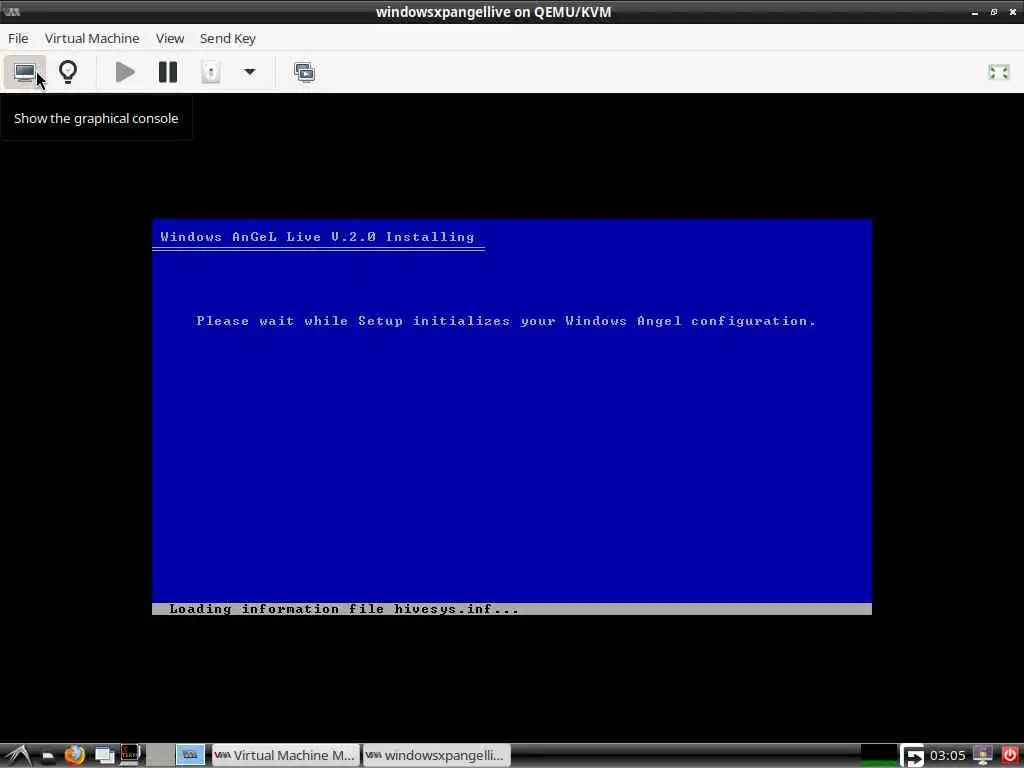The height and width of the screenshot is (768, 1024).
Task: Expand shutdown options dropdown arrow
Action: click(x=249, y=72)
